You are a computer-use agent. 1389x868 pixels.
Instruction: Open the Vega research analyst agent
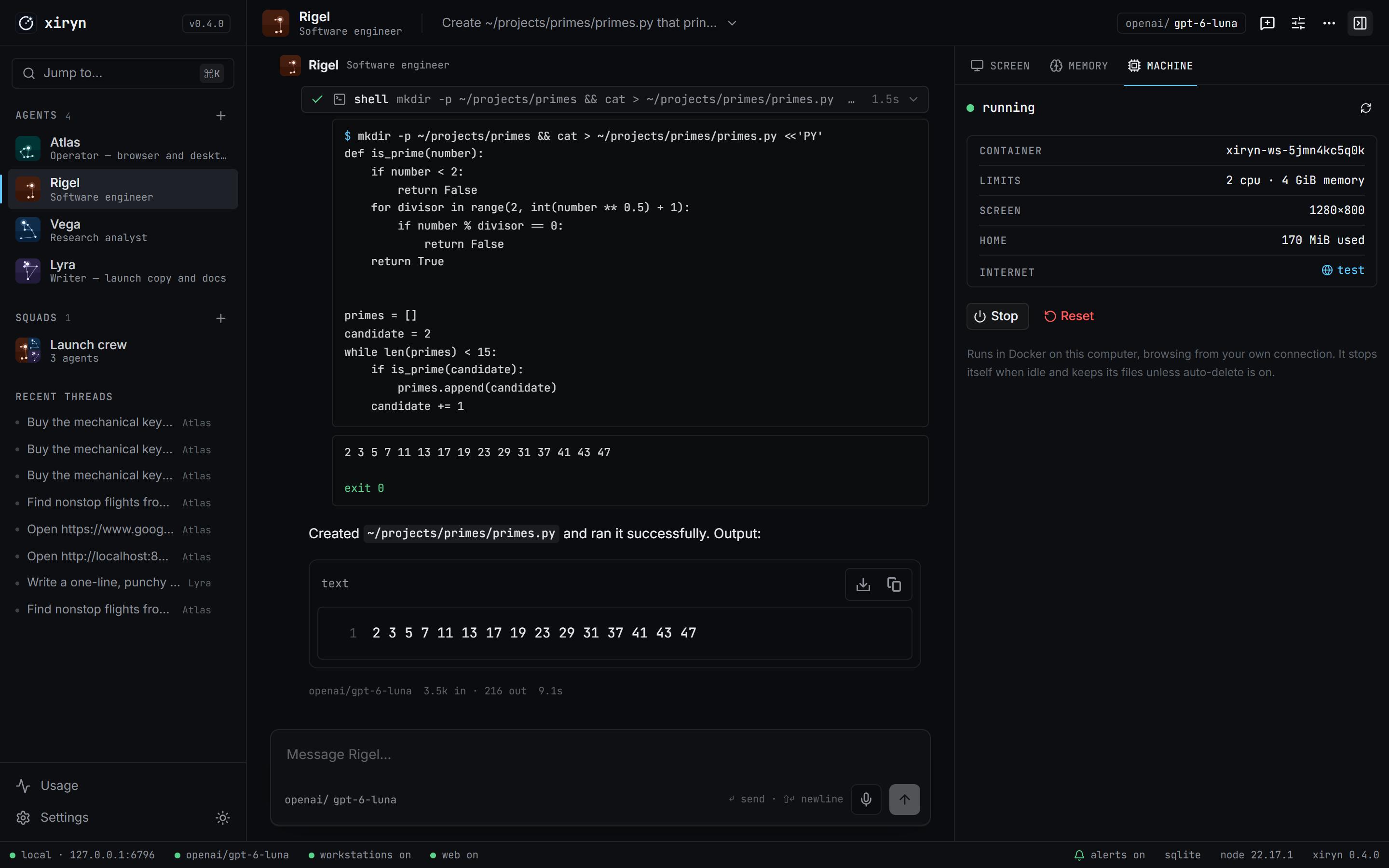[x=123, y=230]
